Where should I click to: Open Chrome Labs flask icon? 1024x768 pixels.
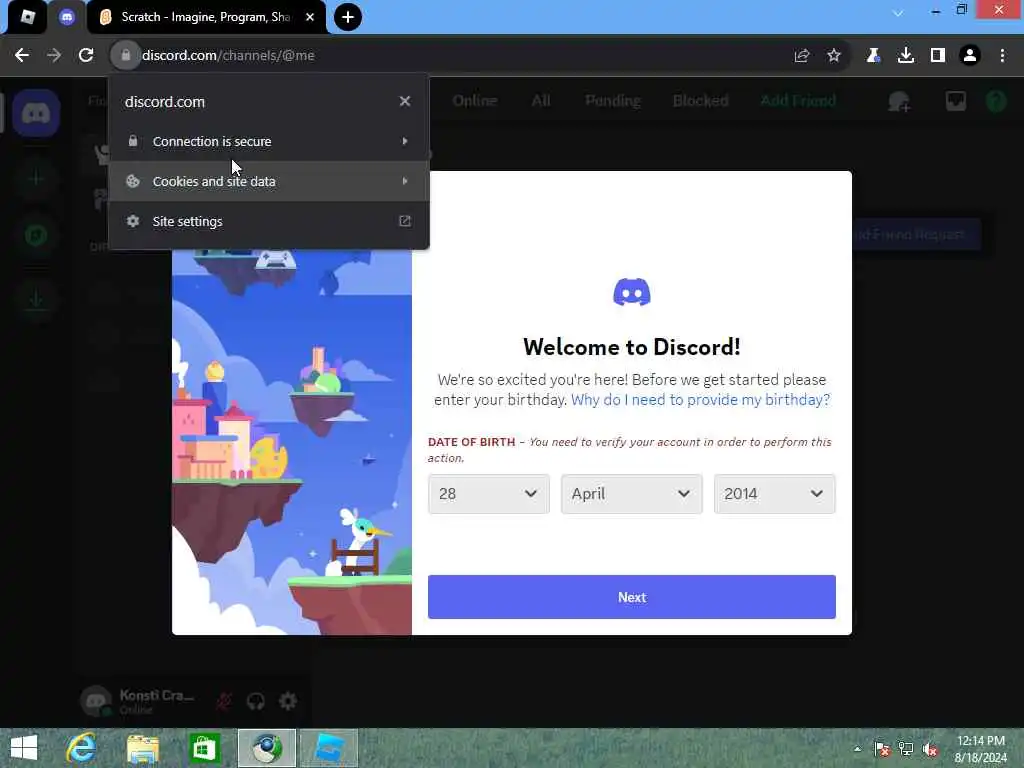click(x=873, y=56)
